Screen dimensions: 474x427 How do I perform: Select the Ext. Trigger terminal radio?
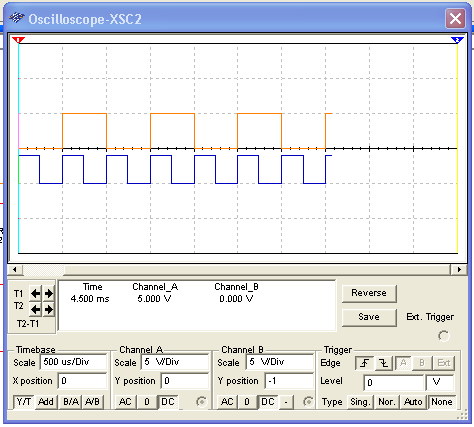(444, 336)
